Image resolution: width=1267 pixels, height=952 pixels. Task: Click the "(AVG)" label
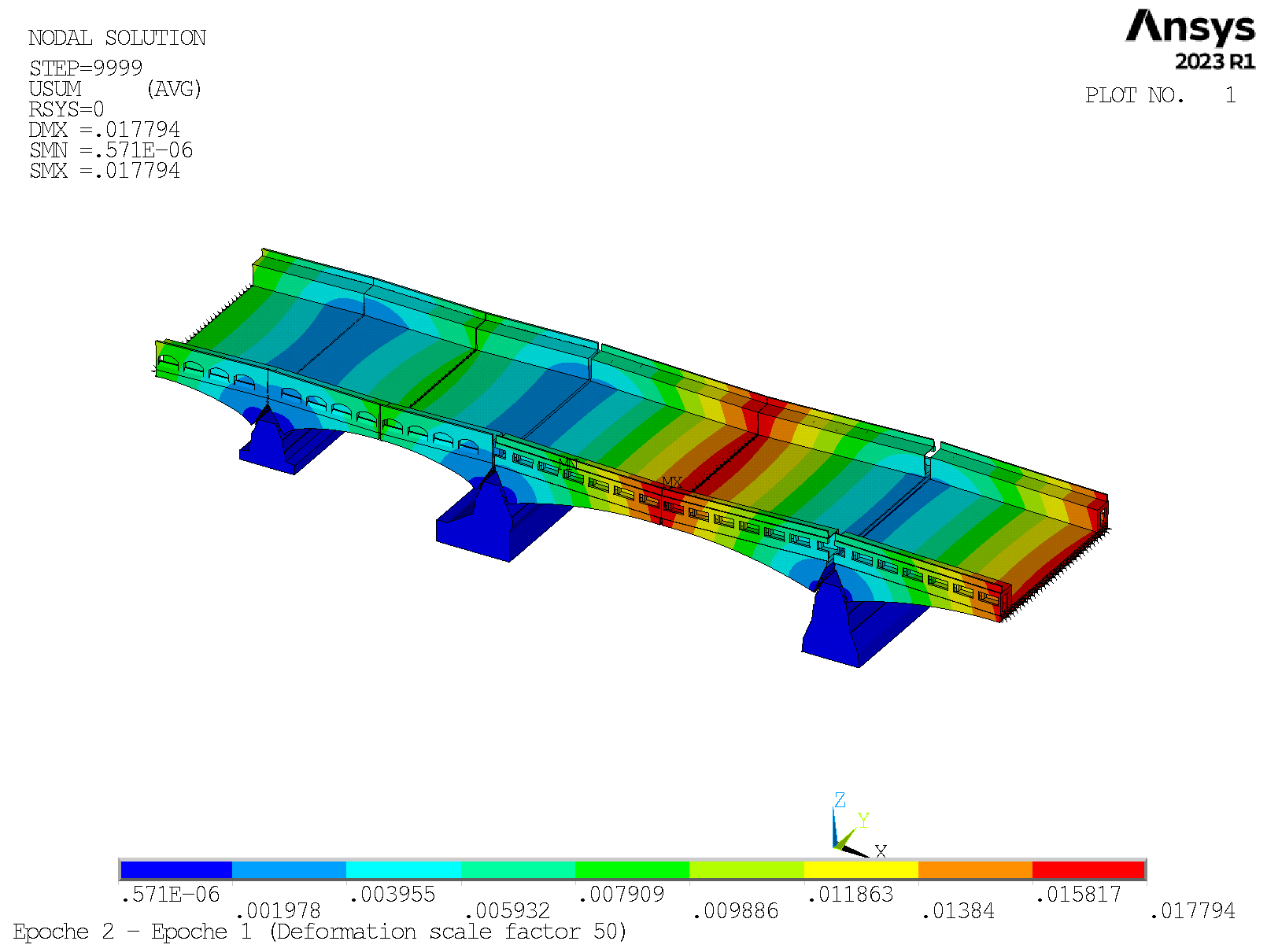(x=174, y=89)
